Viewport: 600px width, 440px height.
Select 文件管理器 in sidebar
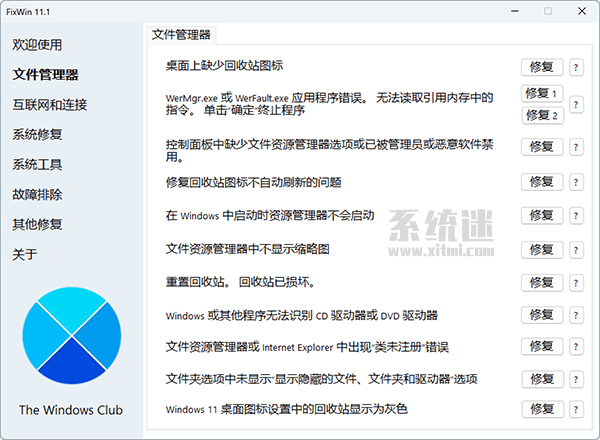pyautogui.click(x=45, y=75)
